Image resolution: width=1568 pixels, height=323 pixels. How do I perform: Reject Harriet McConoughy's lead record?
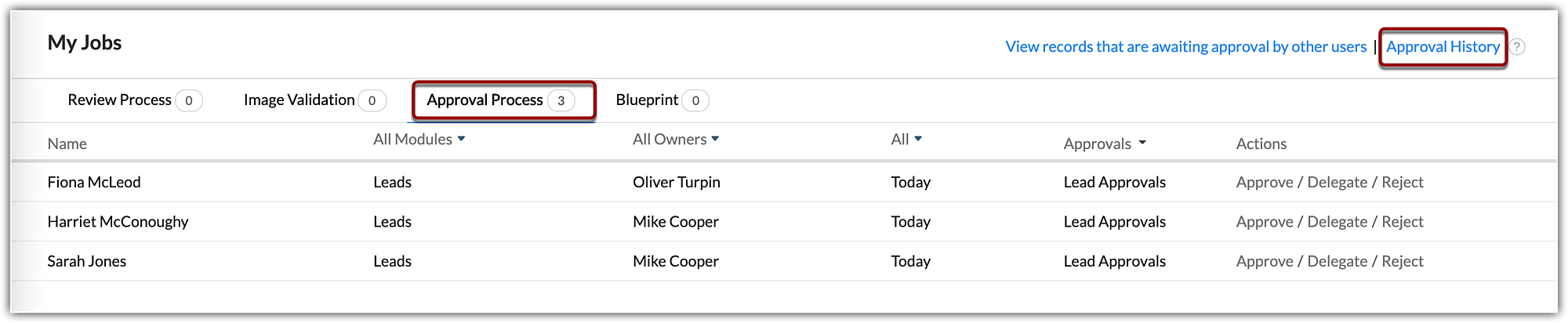[1402, 222]
